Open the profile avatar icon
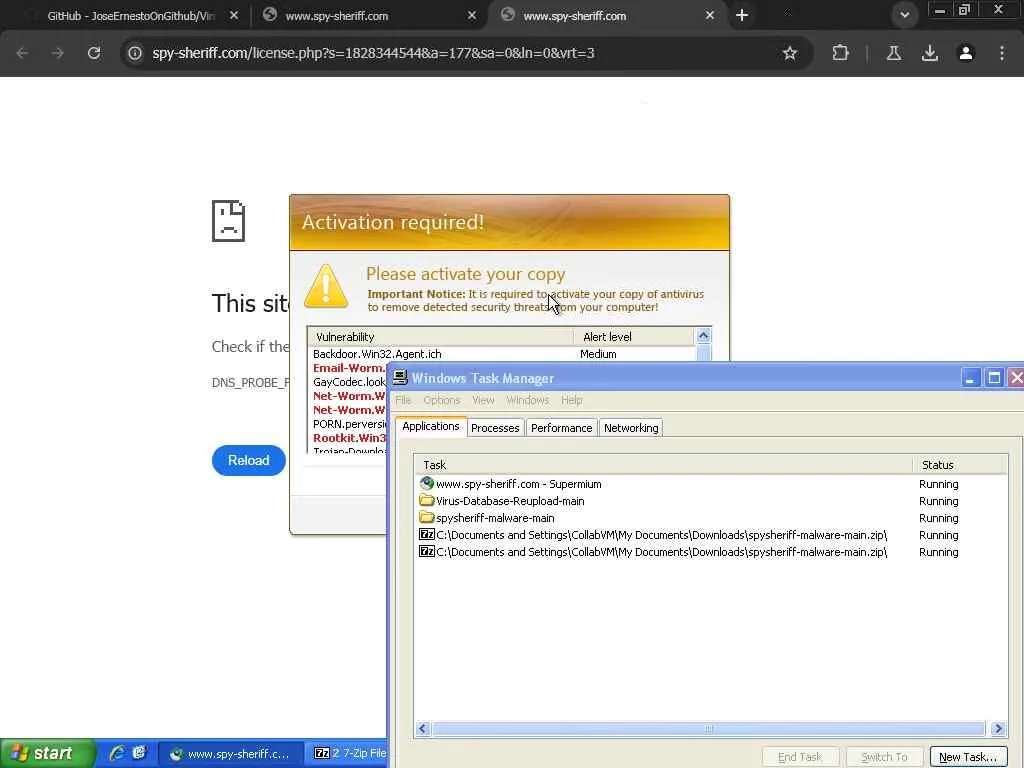This screenshot has height=768, width=1024. [965, 54]
